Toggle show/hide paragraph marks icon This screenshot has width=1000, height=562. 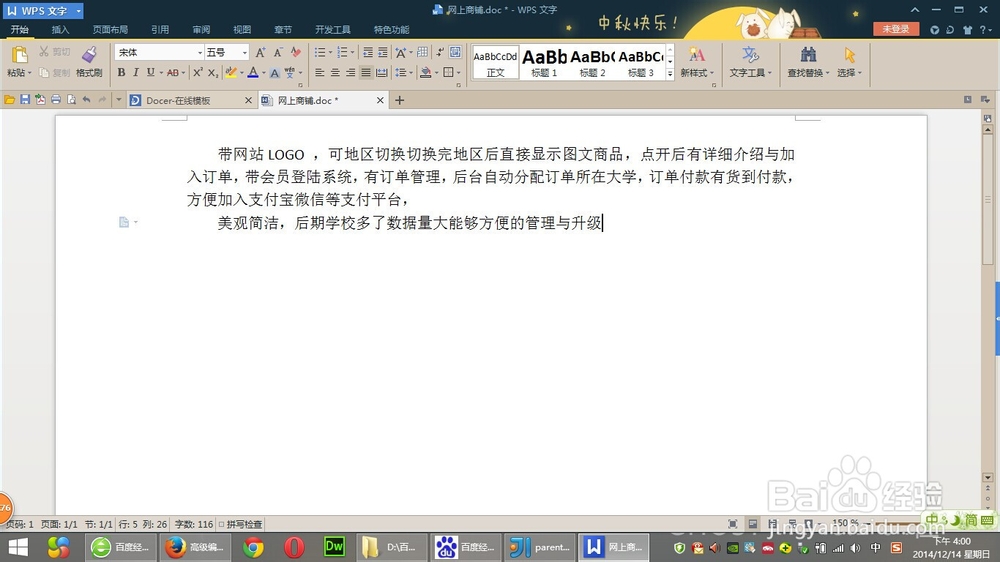point(439,52)
